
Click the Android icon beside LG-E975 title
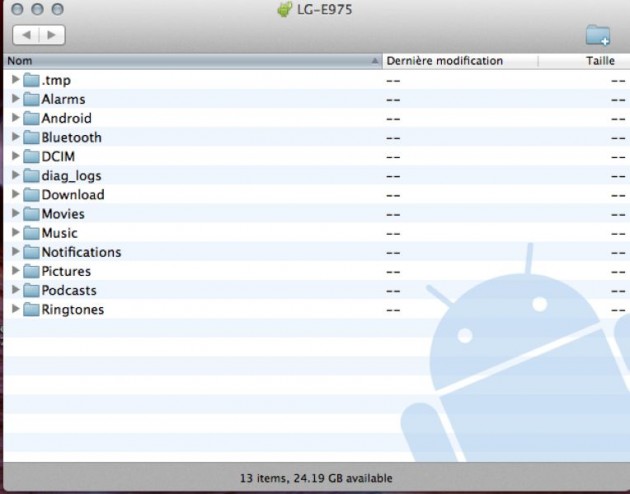[x=284, y=9]
